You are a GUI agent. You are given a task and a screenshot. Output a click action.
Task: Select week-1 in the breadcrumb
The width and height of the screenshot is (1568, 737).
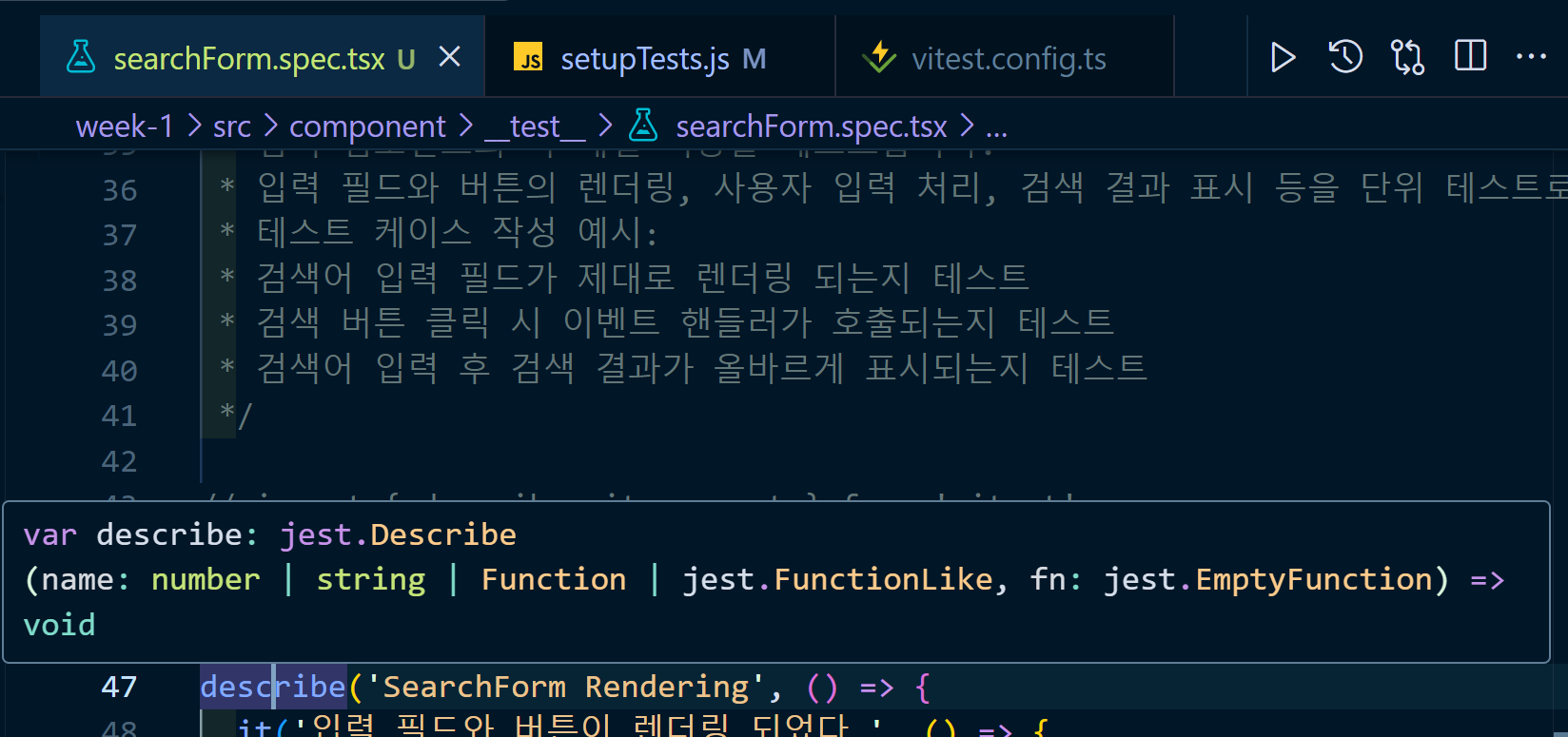pyautogui.click(x=125, y=126)
